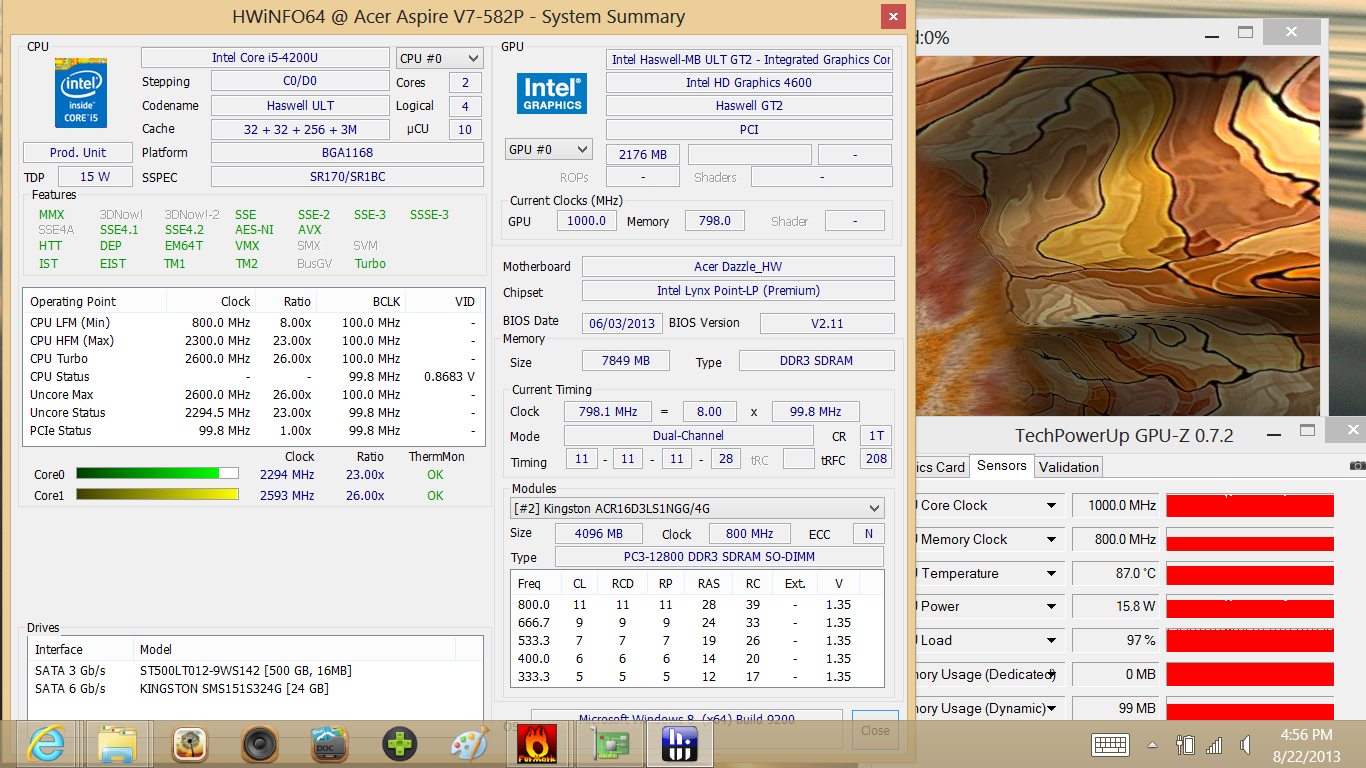Click the Intel Graphics logo
Viewport: 1366px width, 768px height.
click(x=551, y=93)
